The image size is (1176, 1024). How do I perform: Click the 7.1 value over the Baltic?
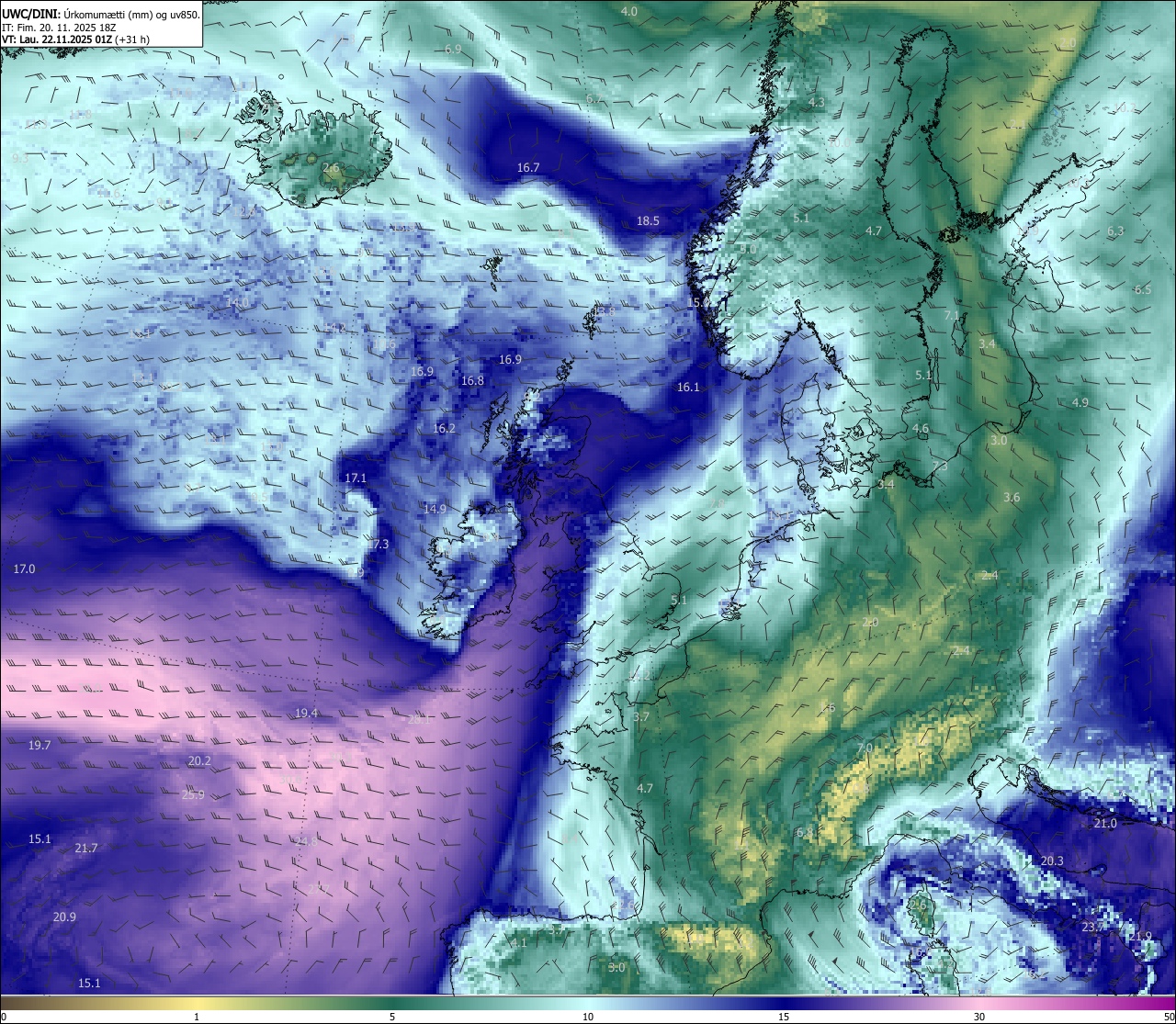point(952,316)
